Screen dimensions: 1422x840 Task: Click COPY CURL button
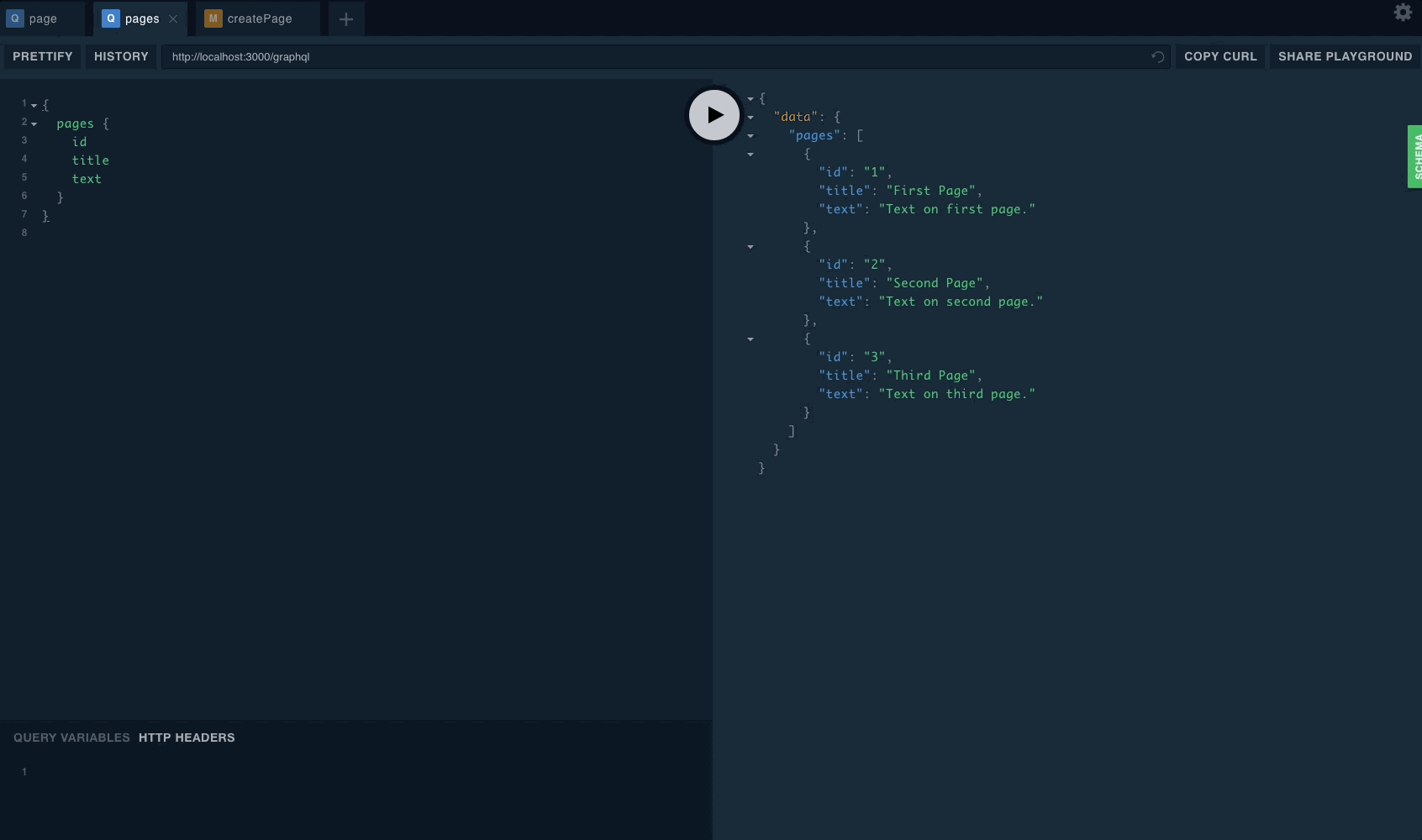(1219, 56)
